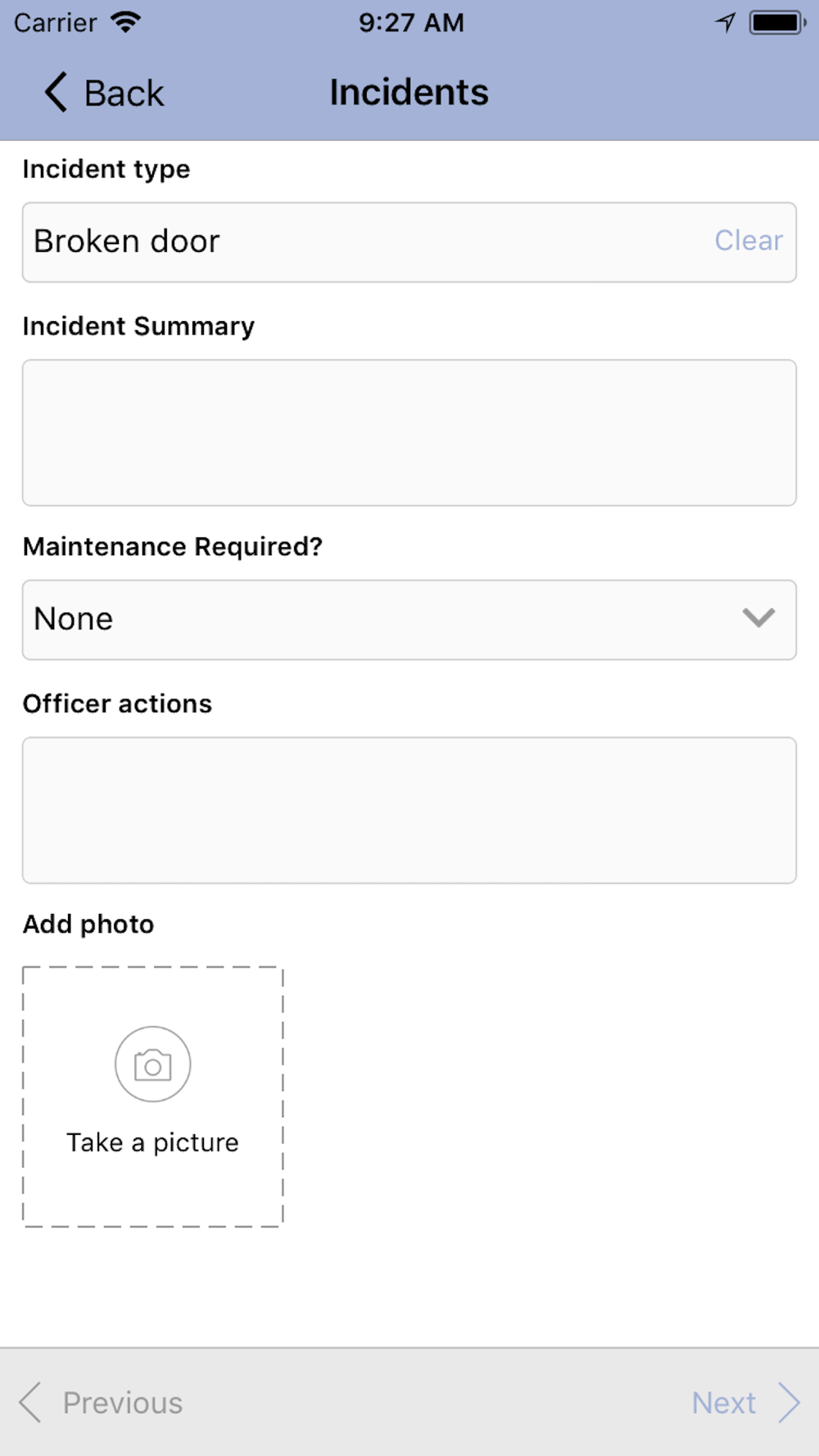Screen dimensions: 819x1456
Task: Tap the Take a picture label
Action: pyautogui.click(x=152, y=1142)
